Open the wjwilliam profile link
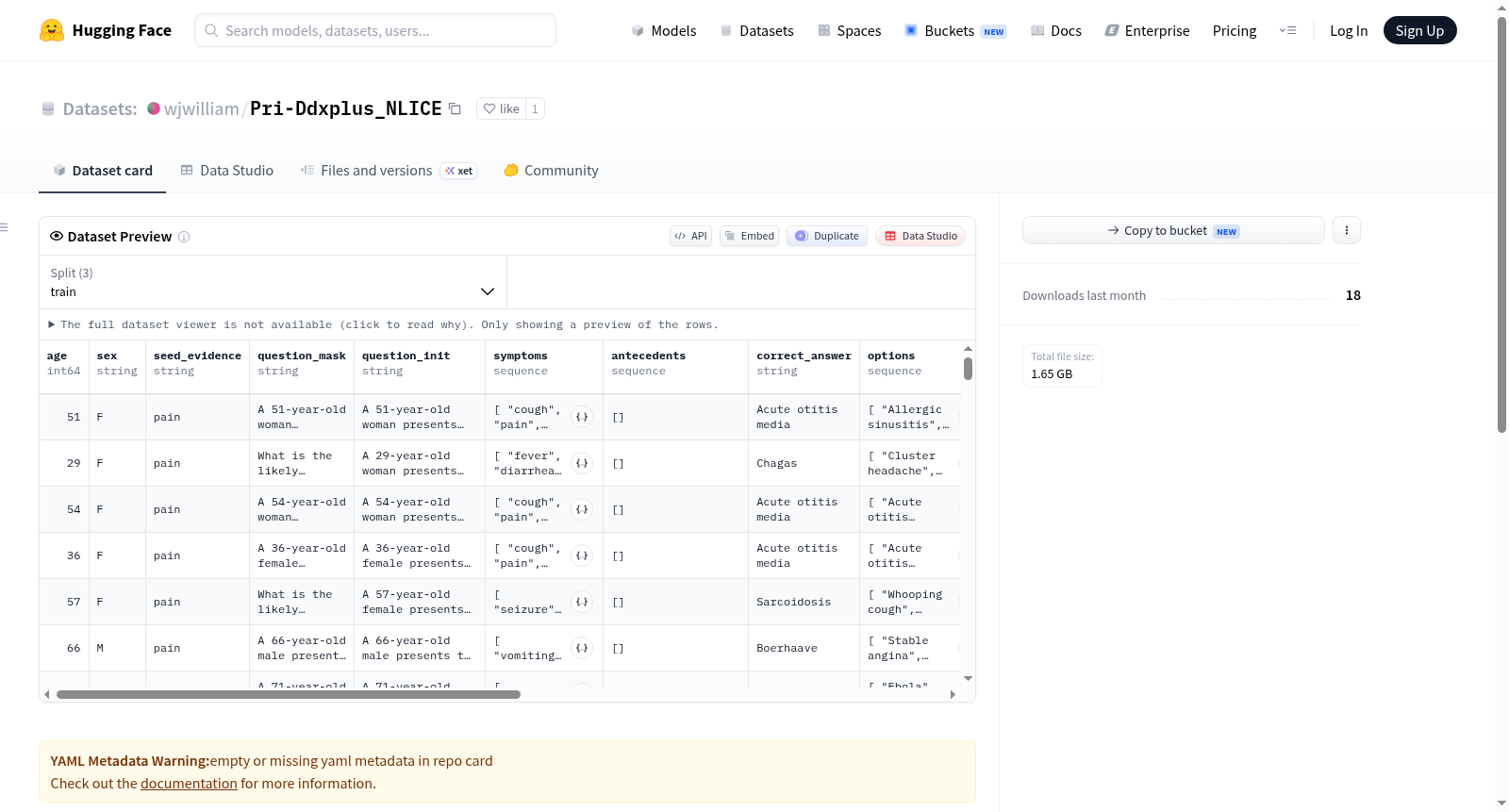The height and width of the screenshot is (812, 1509). (202, 108)
